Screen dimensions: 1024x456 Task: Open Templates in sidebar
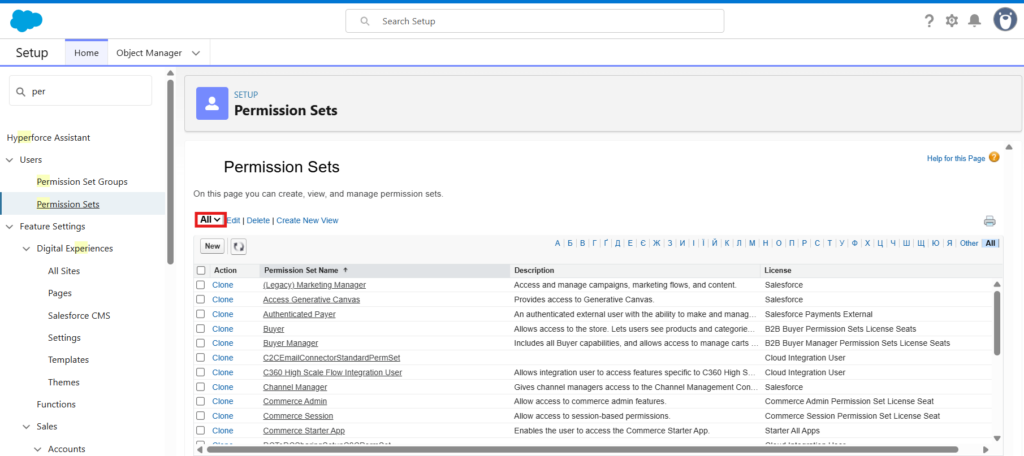coord(68,360)
